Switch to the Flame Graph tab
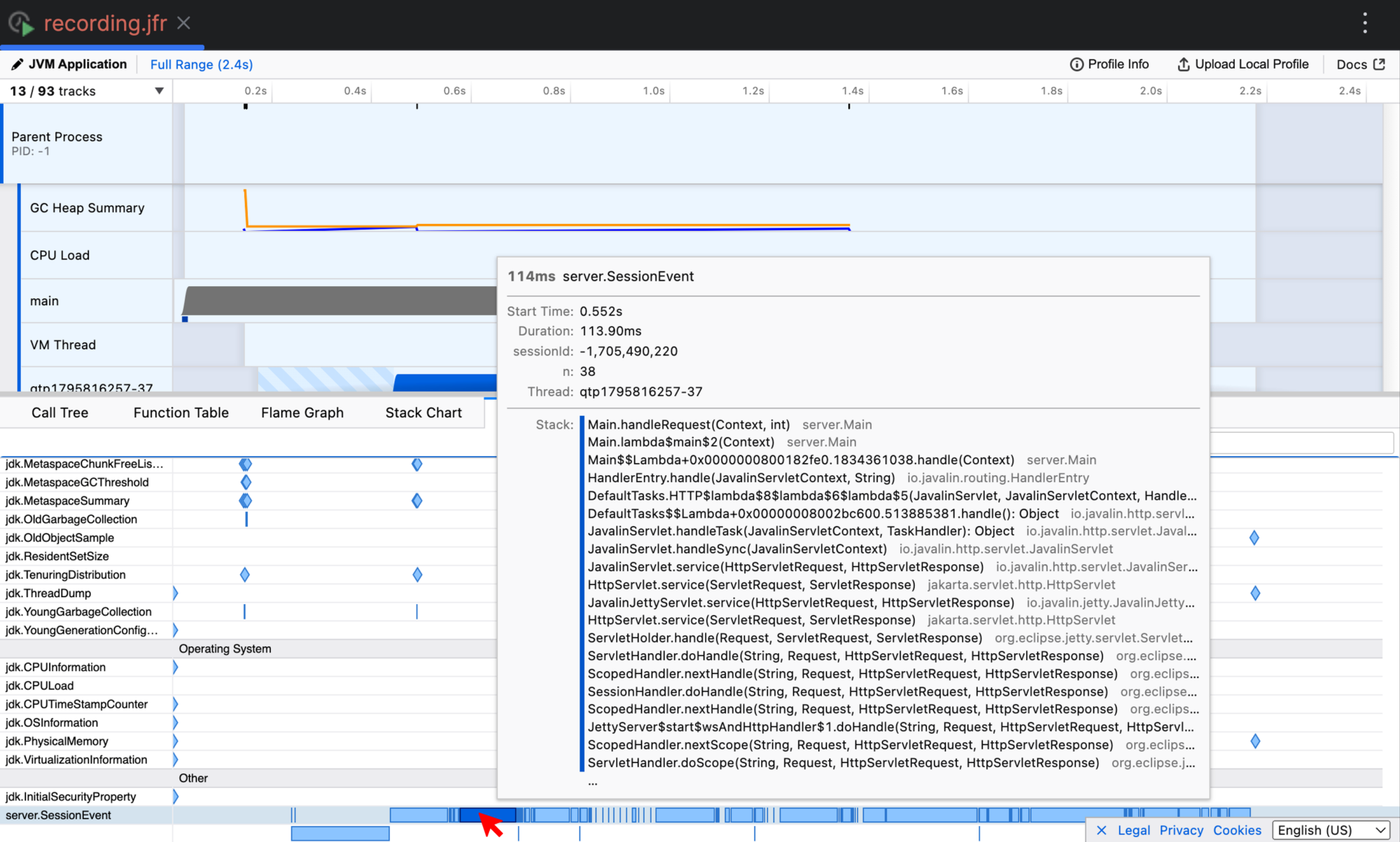 point(302,412)
